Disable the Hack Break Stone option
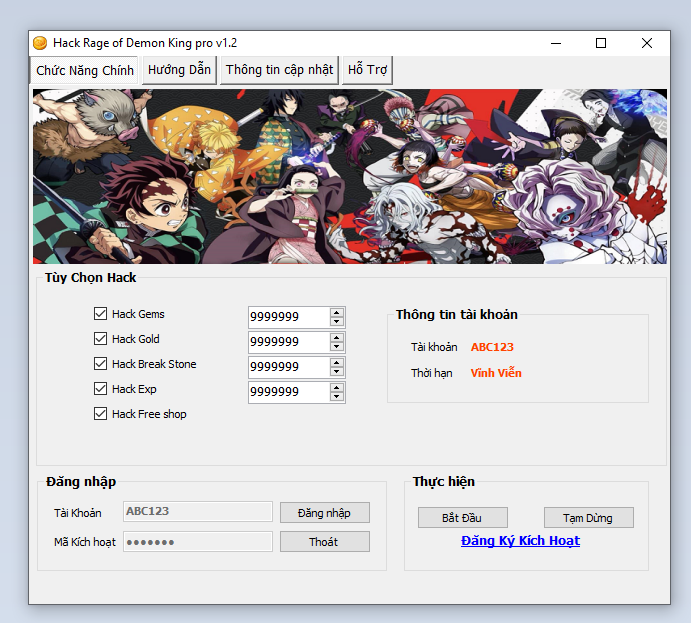691x623 pixels. coord(100,364)
